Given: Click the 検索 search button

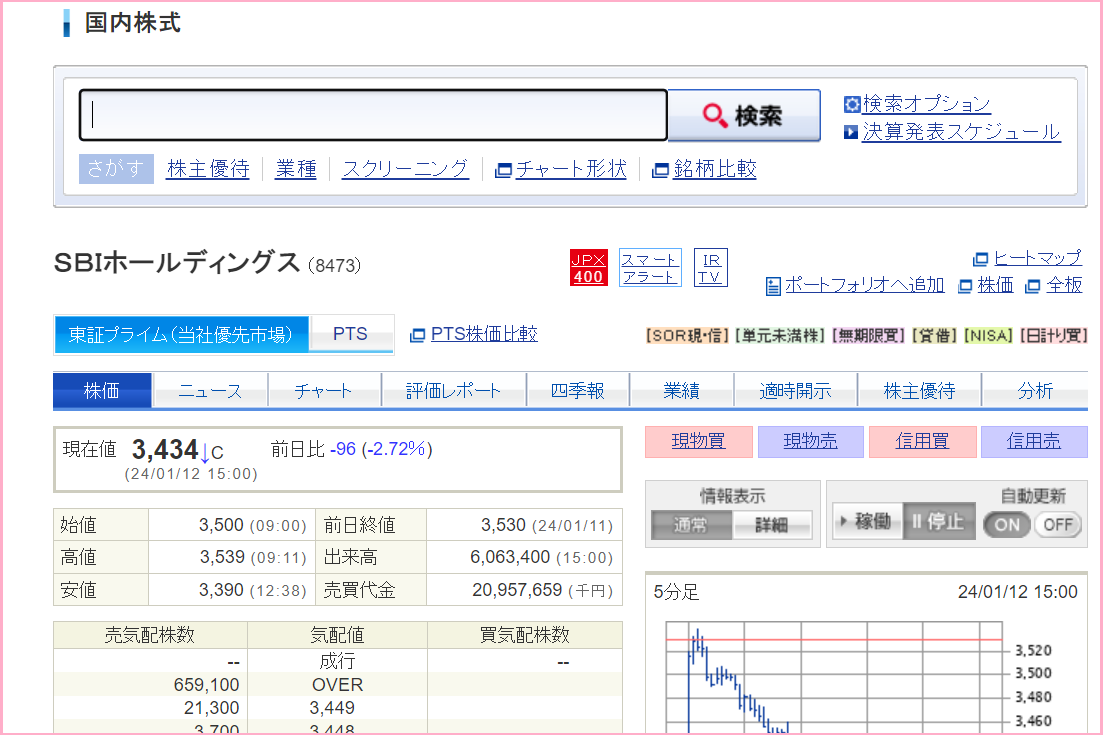Looking at the screenshot, I should click(x=744, y=115).
